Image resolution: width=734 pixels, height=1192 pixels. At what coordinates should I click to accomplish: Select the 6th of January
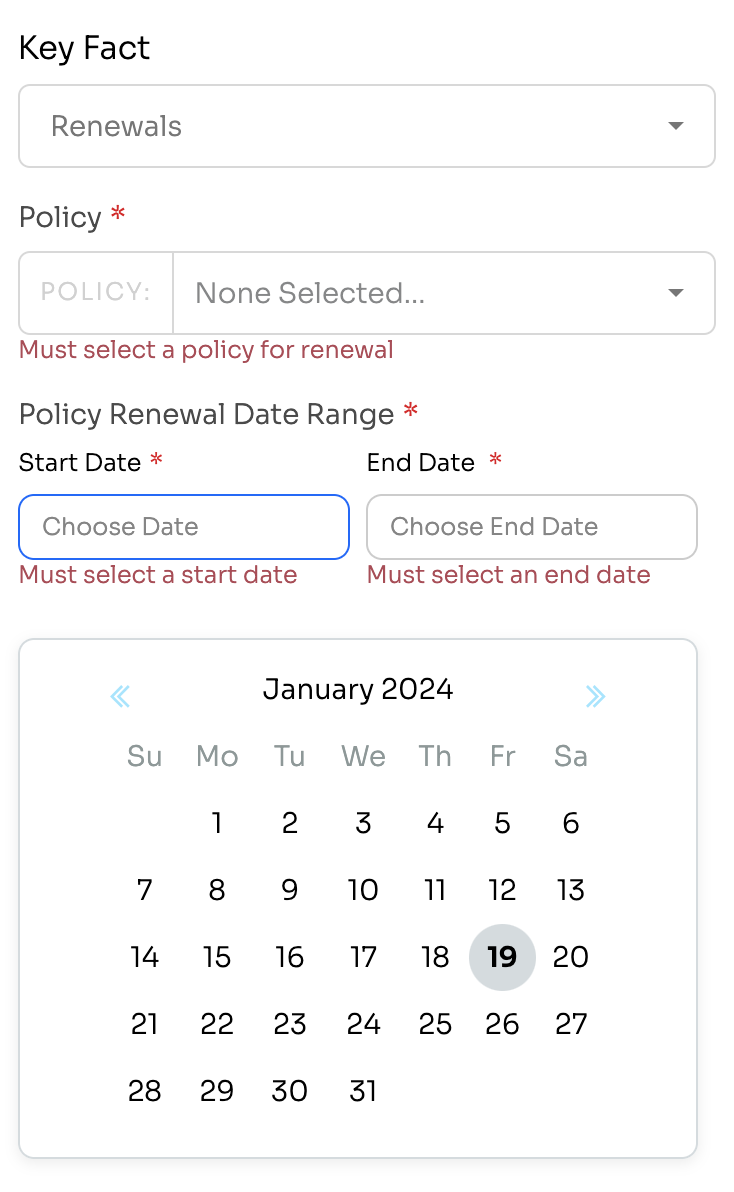[571, 823]
